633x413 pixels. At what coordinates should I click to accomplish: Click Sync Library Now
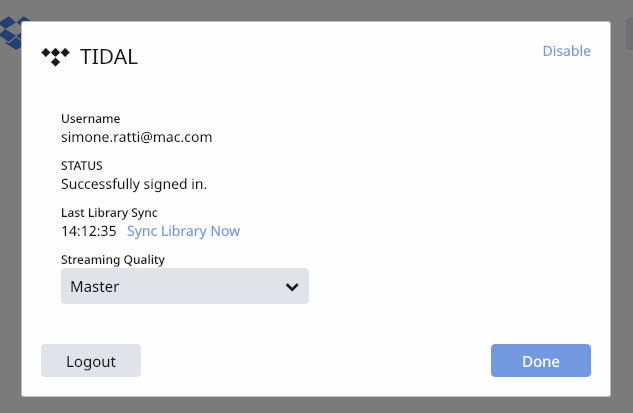(183, 231)
